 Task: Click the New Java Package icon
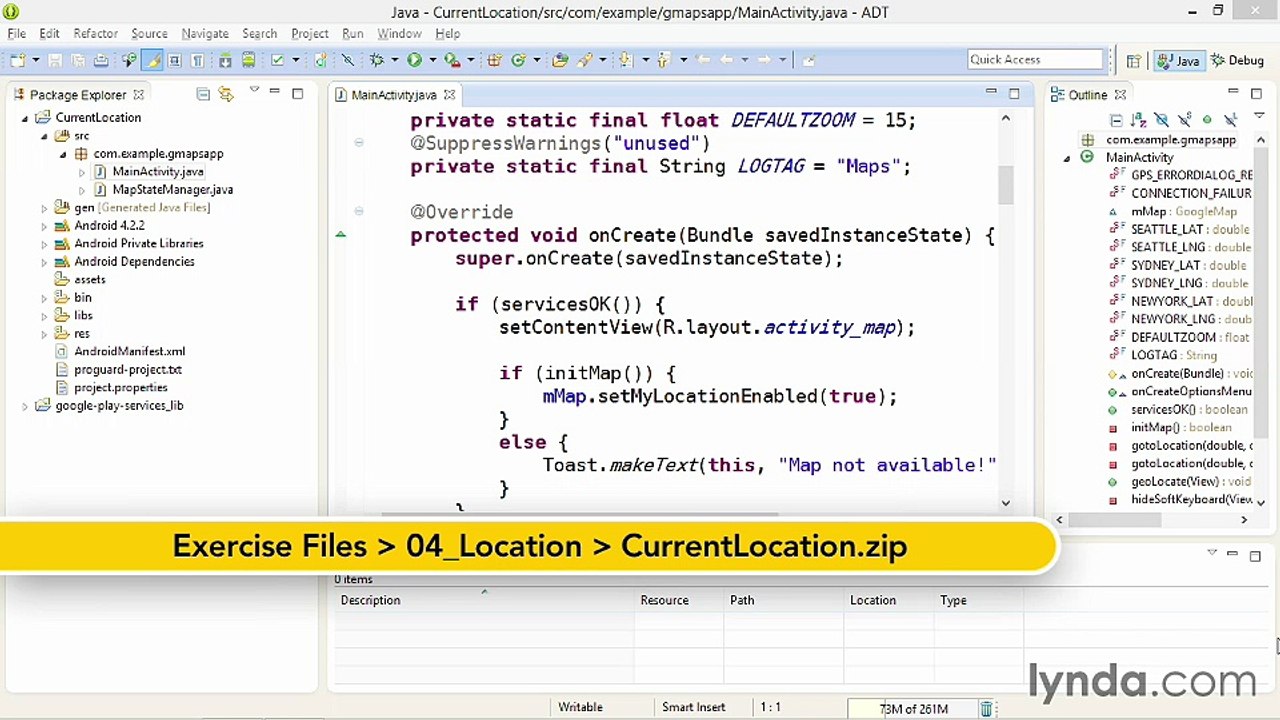point(494,60)
